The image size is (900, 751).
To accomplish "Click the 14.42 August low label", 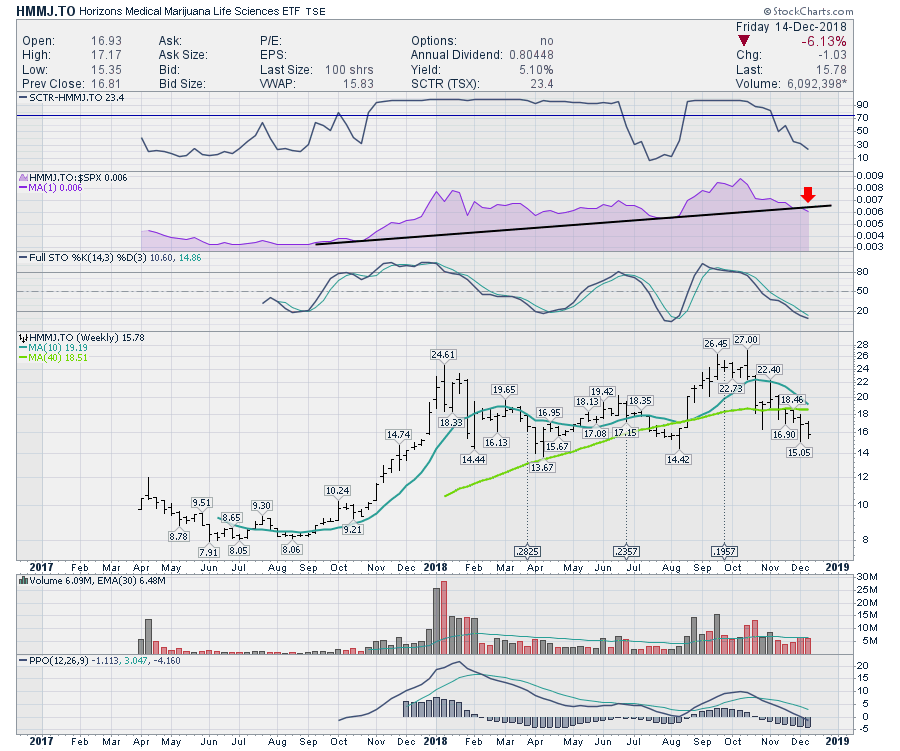I will pos(678,459).
